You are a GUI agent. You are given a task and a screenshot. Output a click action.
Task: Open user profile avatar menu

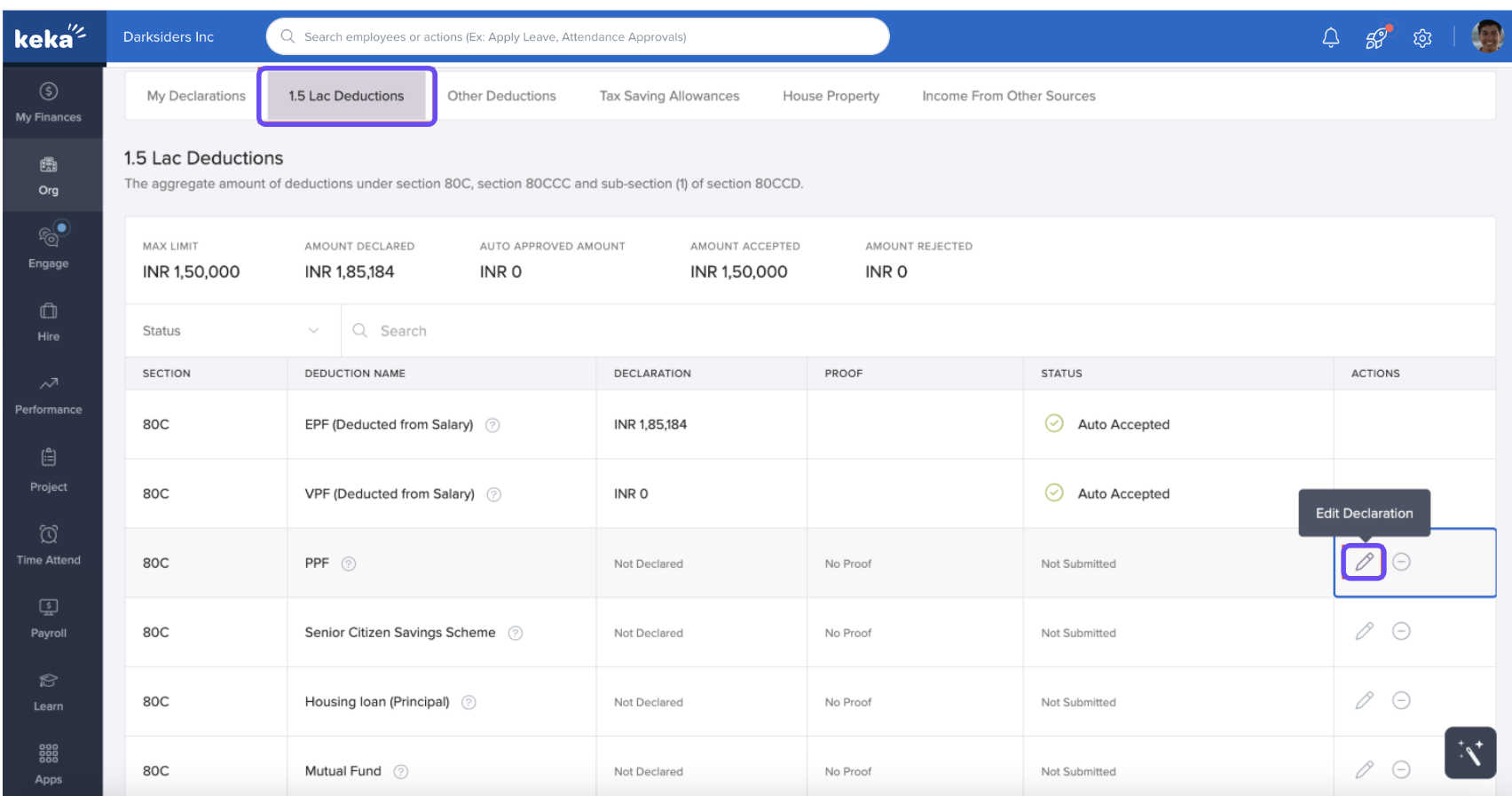point(1487,37)
